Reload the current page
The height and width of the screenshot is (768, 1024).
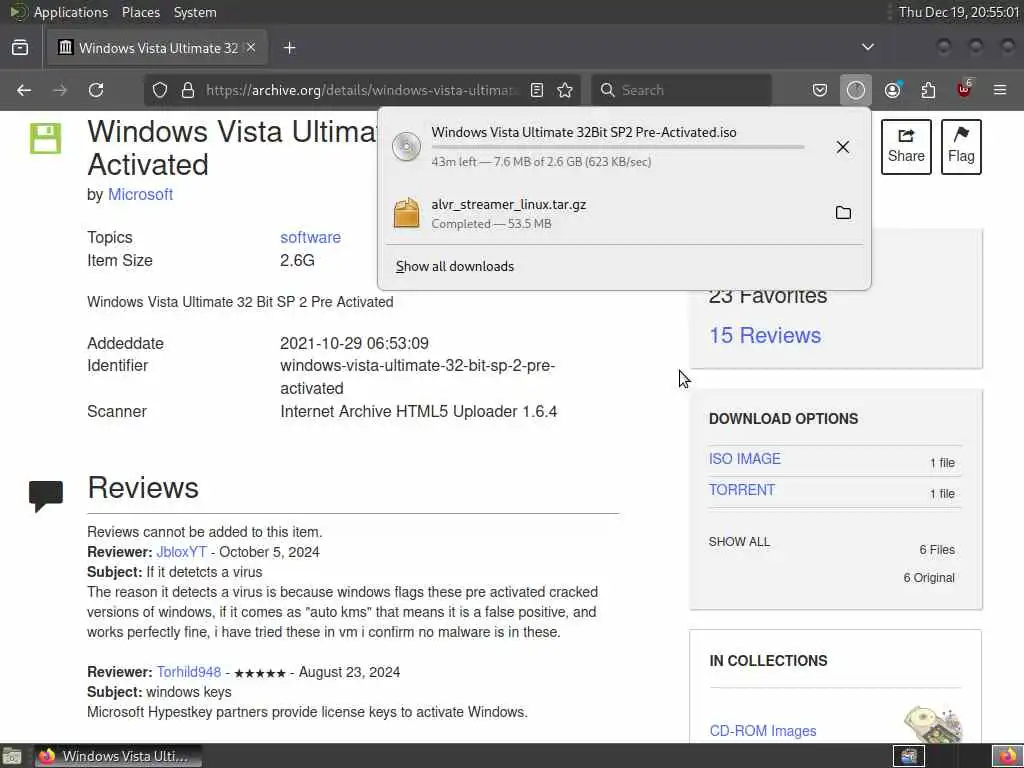click(96, 90)
